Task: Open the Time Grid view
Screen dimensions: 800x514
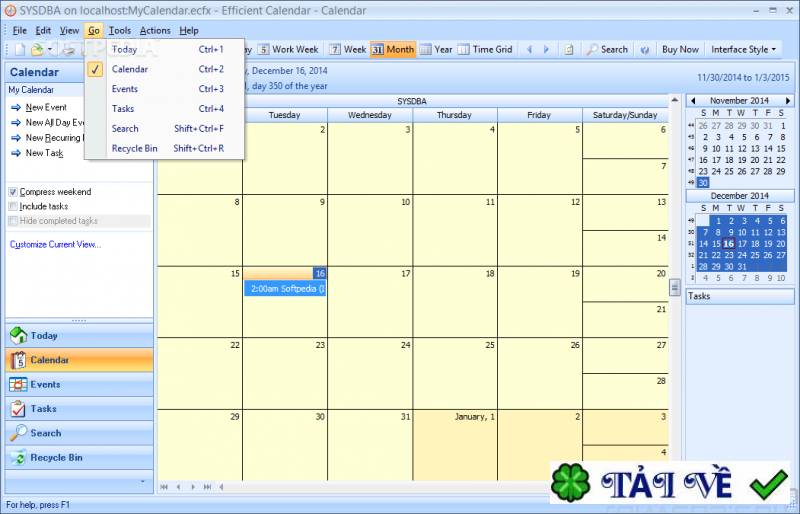Action: [x=485, y=50]
